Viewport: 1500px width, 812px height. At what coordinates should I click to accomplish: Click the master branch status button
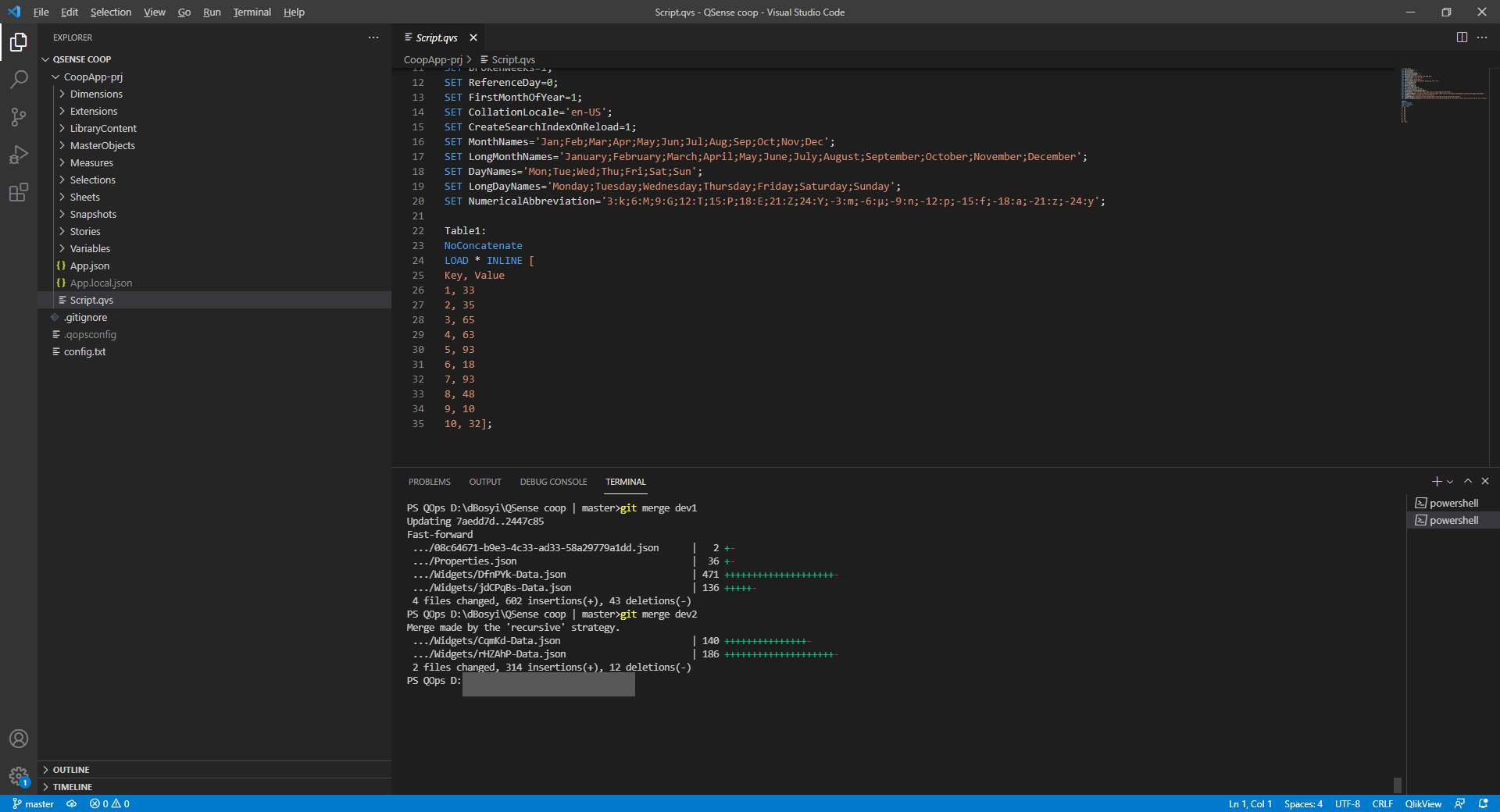34,804
